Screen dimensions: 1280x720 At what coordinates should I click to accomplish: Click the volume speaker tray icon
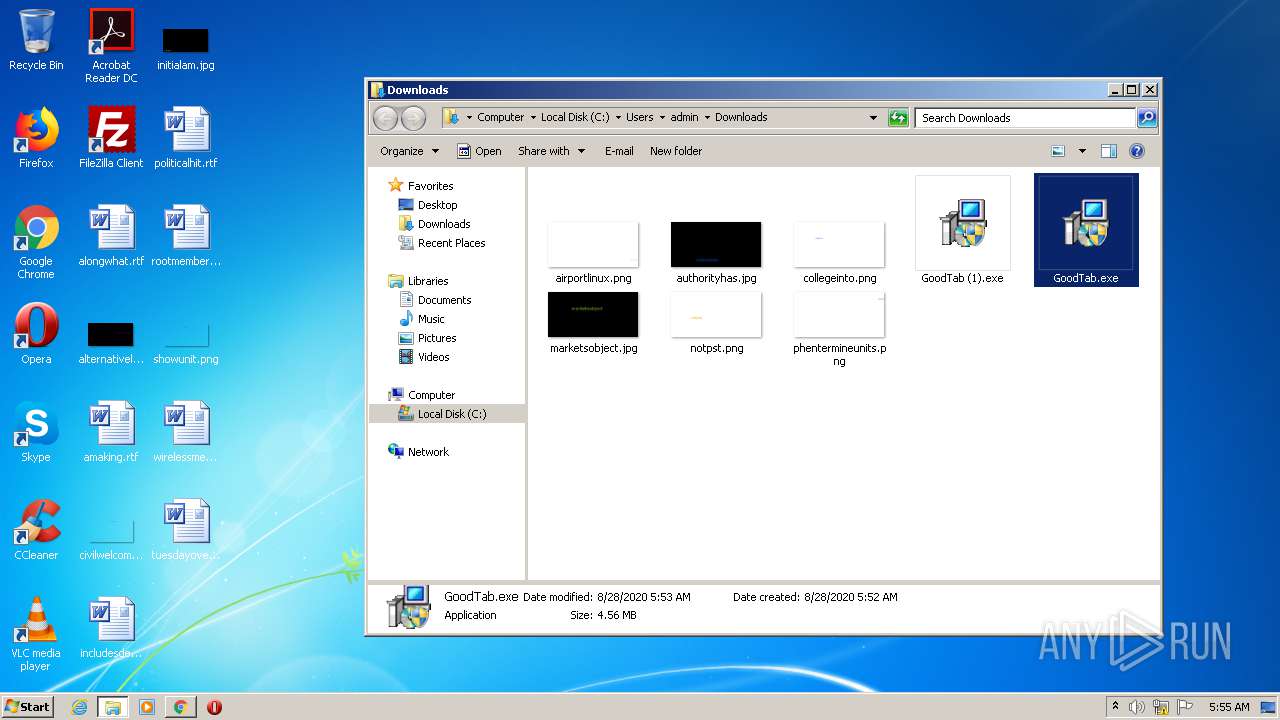[1137, 707]
